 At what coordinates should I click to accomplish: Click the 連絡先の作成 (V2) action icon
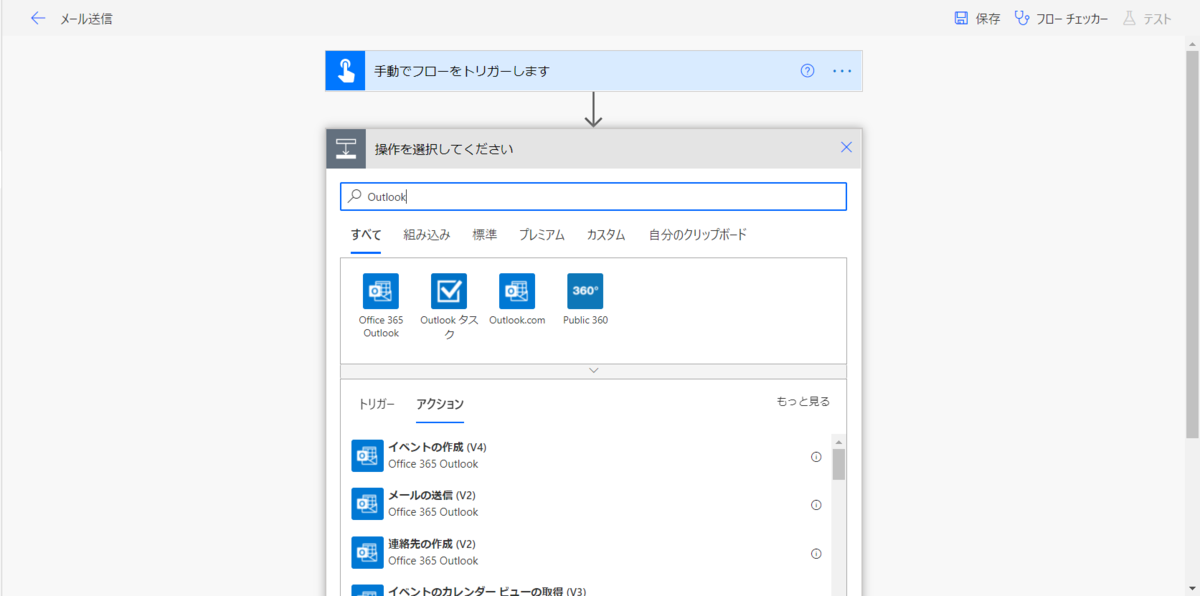coord(368,553)
